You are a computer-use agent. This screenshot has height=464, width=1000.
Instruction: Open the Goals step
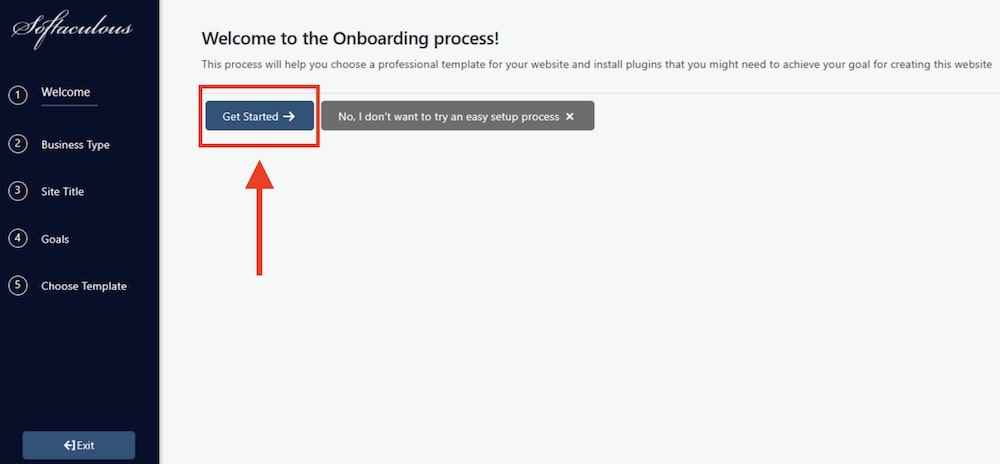pos(55,240)
